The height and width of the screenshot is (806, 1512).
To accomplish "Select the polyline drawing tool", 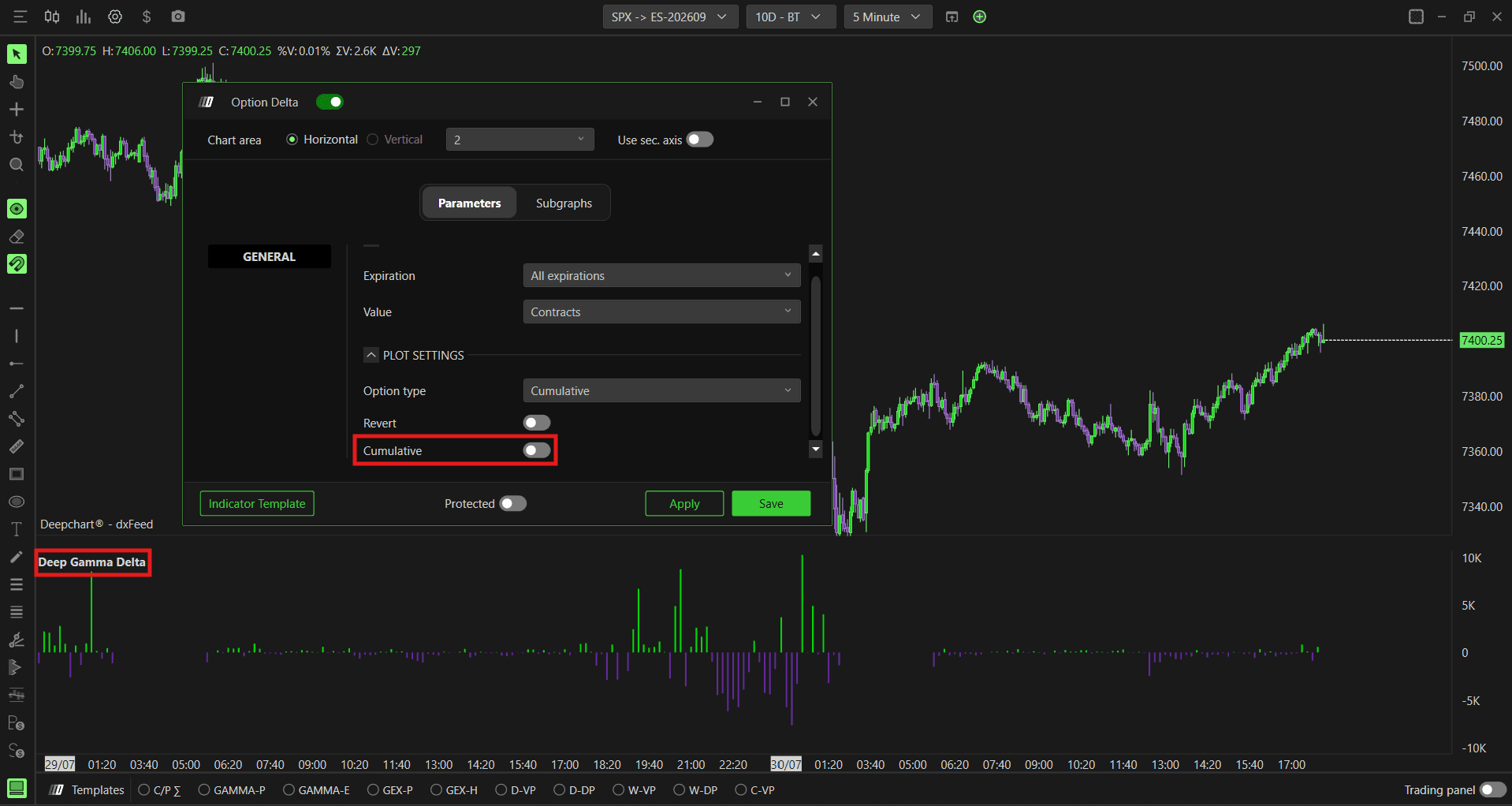I will pos(17,419).
